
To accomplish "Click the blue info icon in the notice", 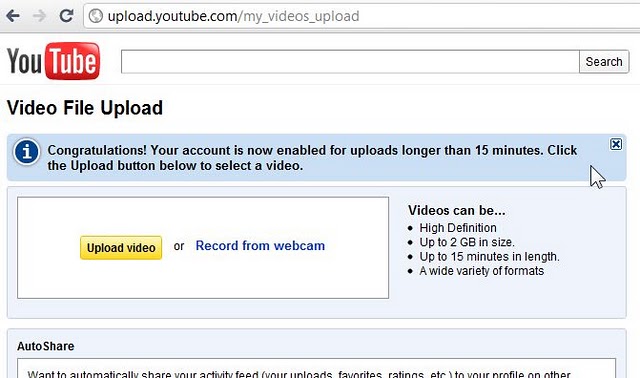I will [27, 152].
